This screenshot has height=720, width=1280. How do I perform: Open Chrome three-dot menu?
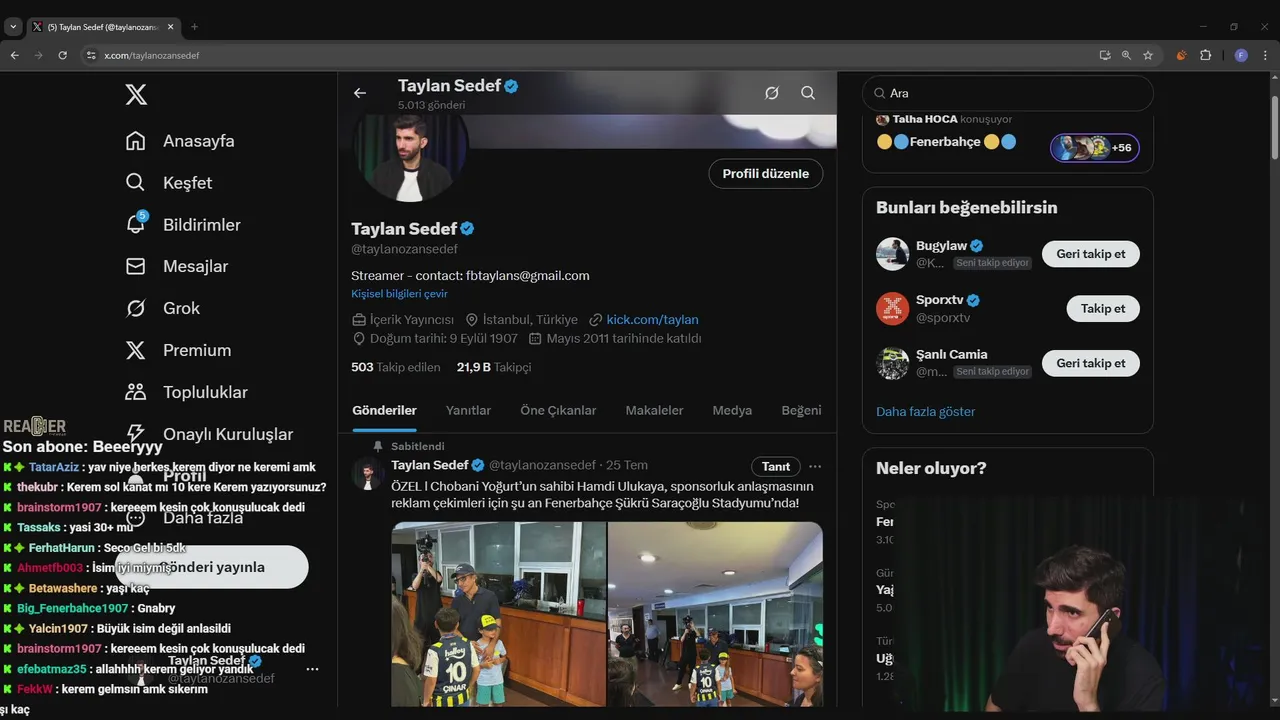click(x=1265, y=56)
